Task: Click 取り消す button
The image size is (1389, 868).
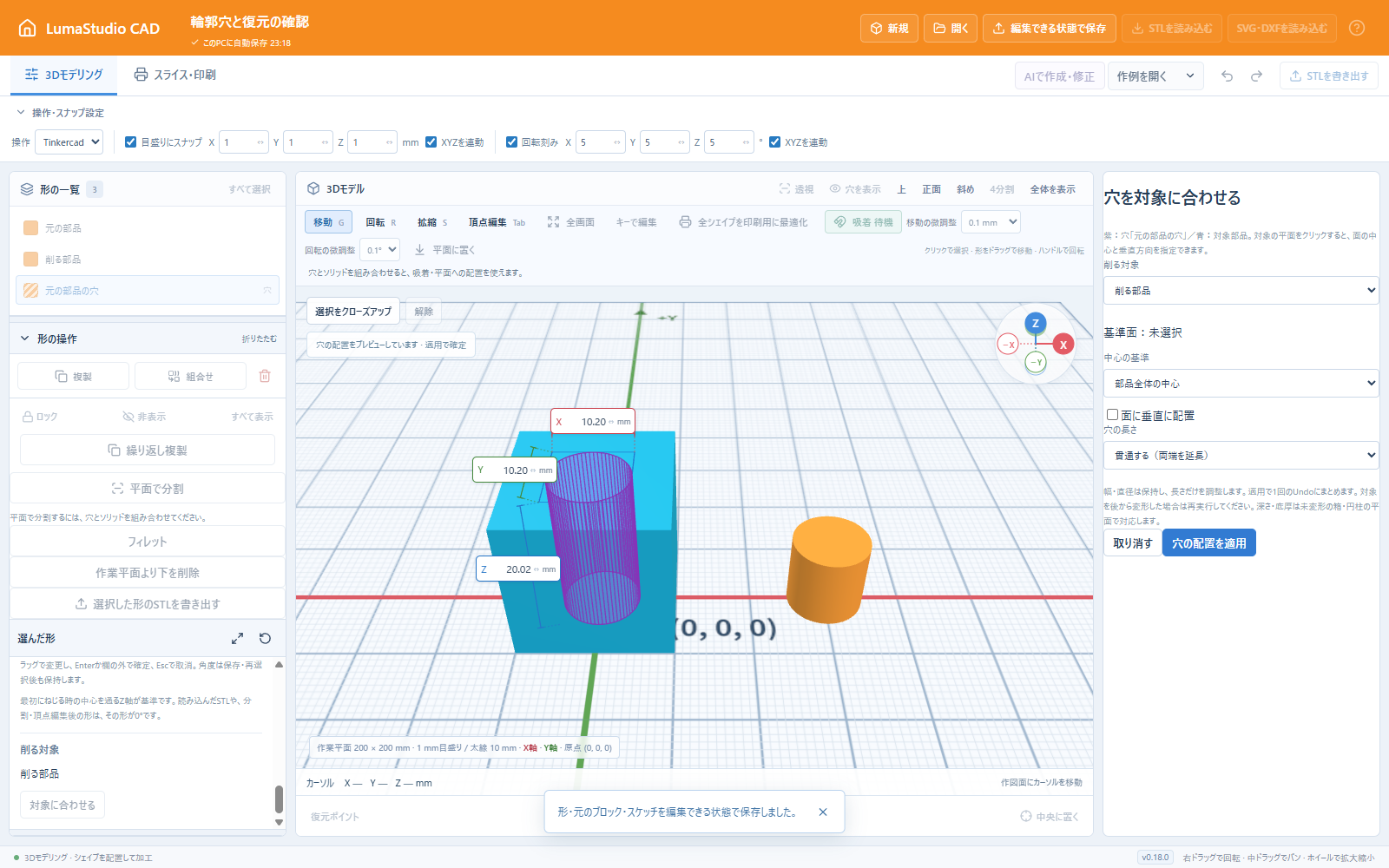Action: coord(1133,543)
